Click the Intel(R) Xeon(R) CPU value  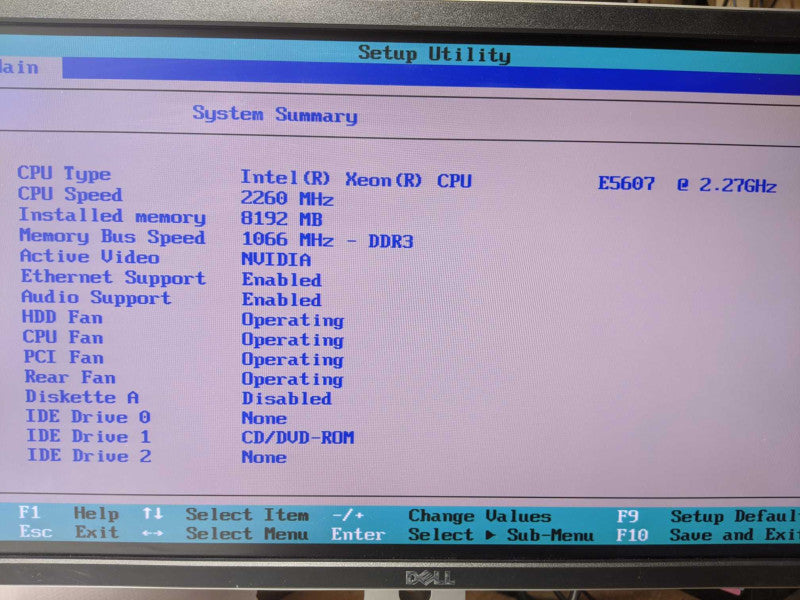point(356,179)
